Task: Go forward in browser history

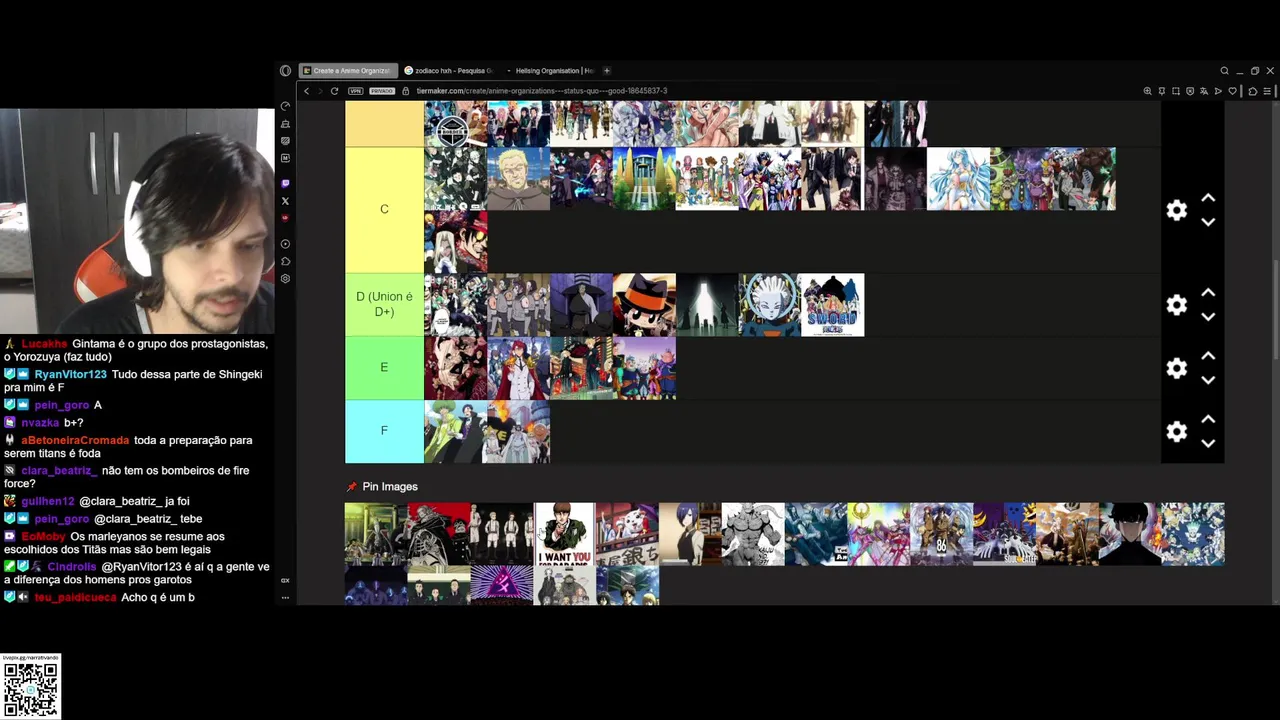Action: pos(320,91)
